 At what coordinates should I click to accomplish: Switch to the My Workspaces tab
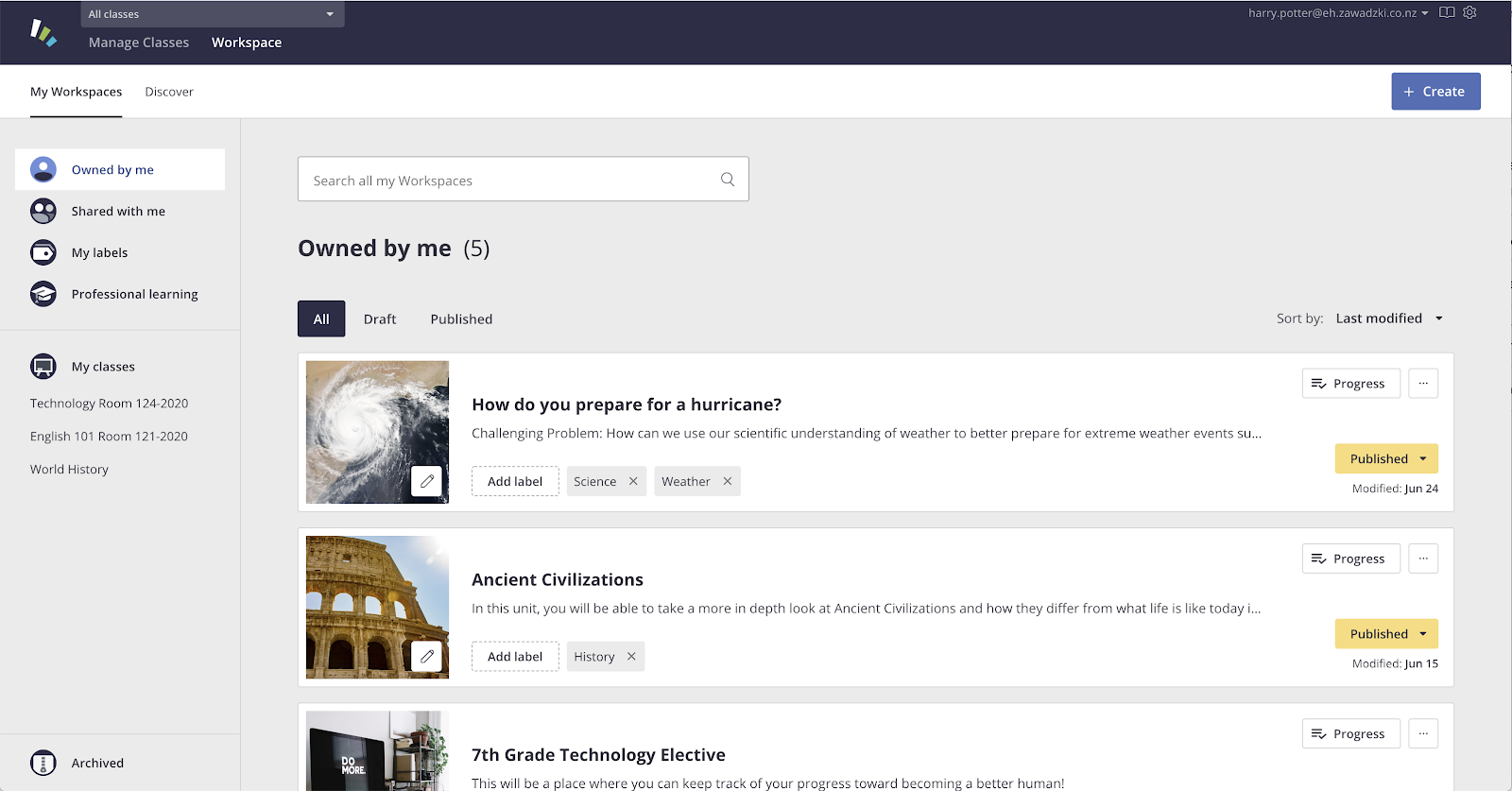[x=77, y=92]
